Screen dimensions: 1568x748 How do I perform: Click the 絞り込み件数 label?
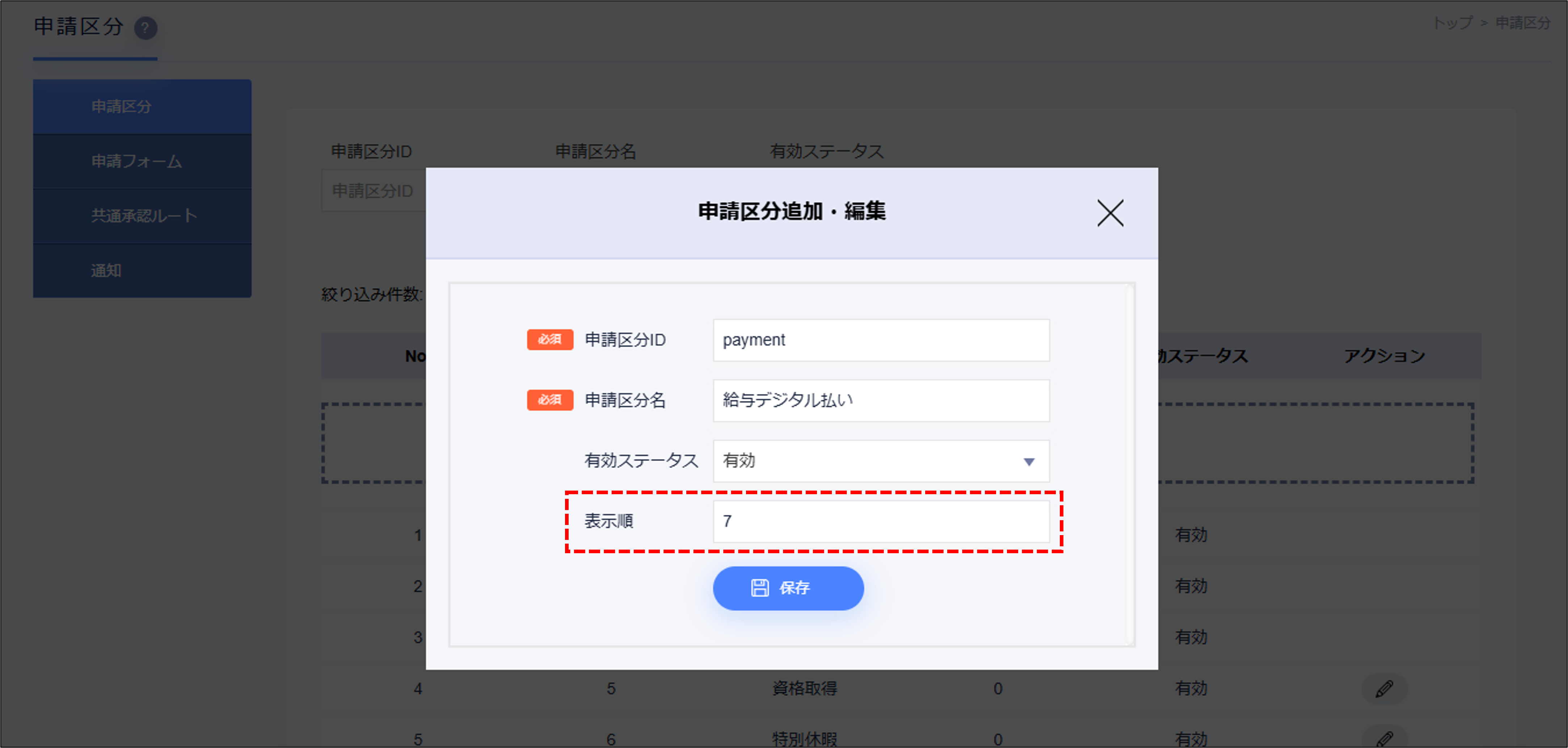[371, 295]
